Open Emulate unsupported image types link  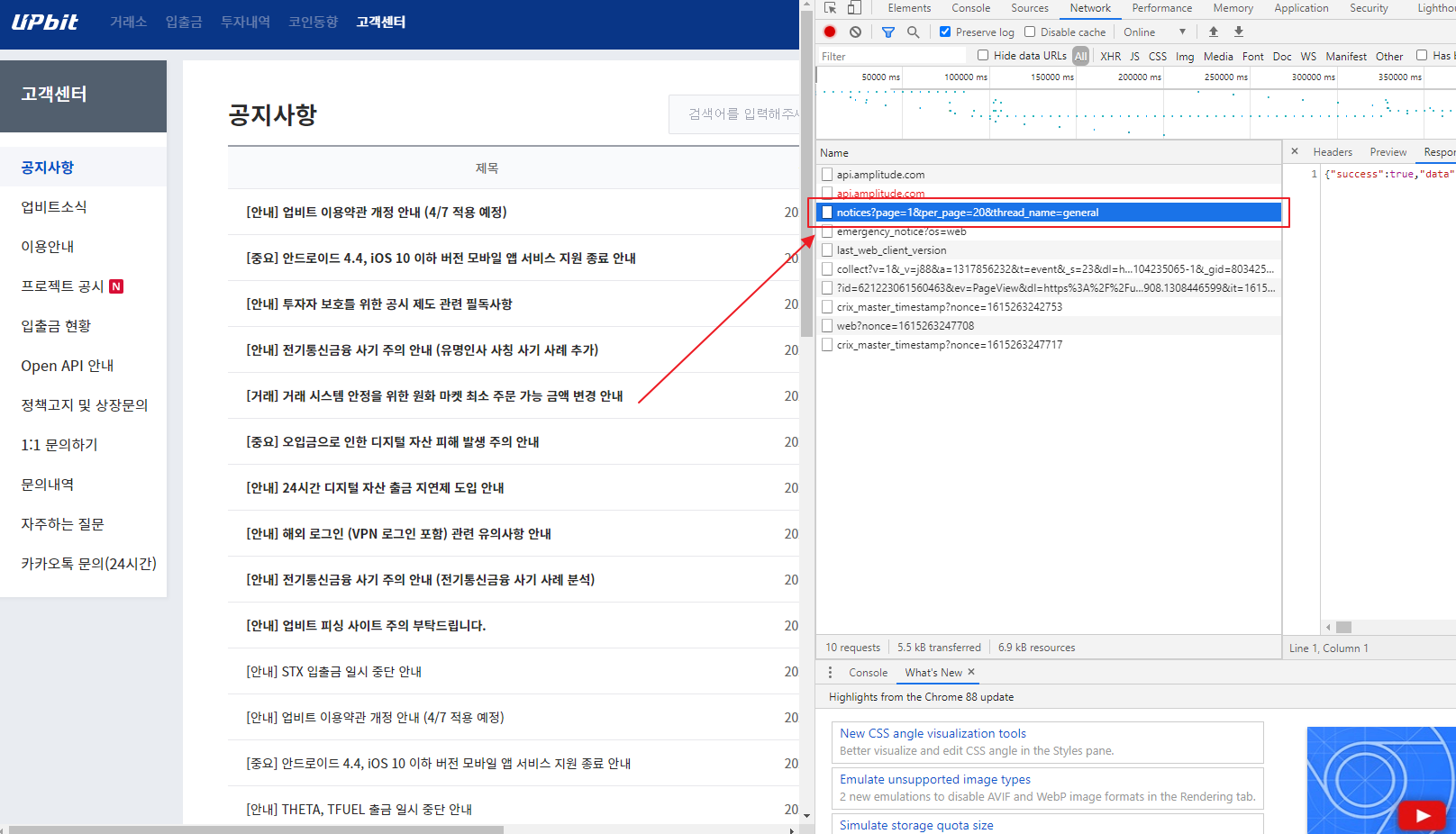(935, 779)
